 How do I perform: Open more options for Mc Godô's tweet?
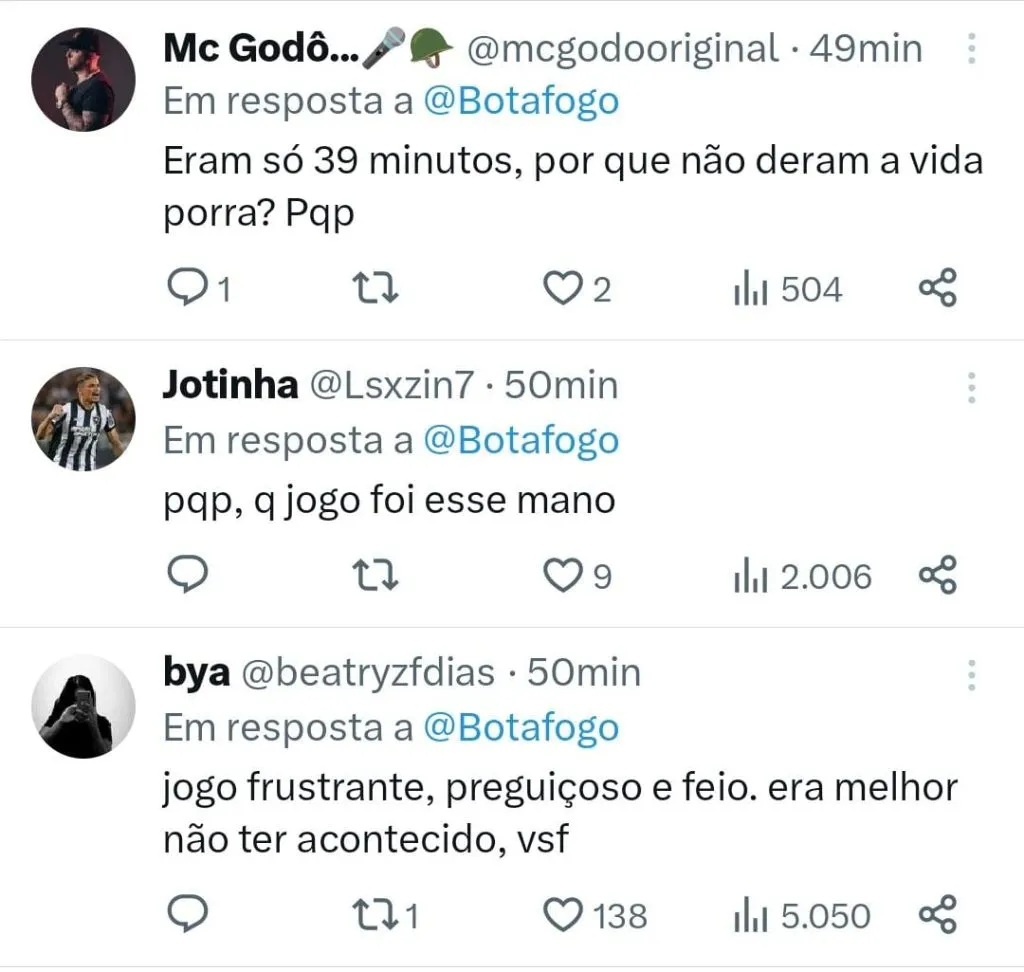[x=971, y=49]
